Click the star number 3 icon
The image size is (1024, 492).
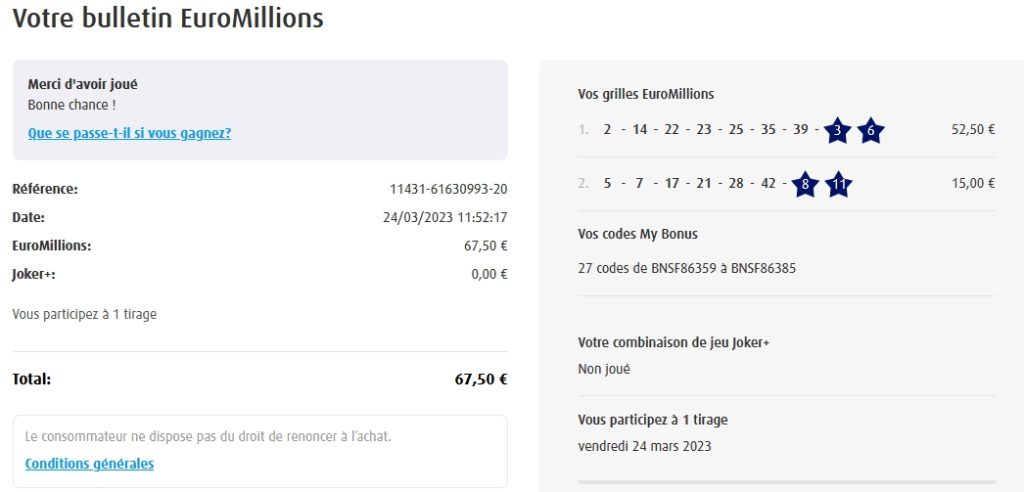(837, 130)
